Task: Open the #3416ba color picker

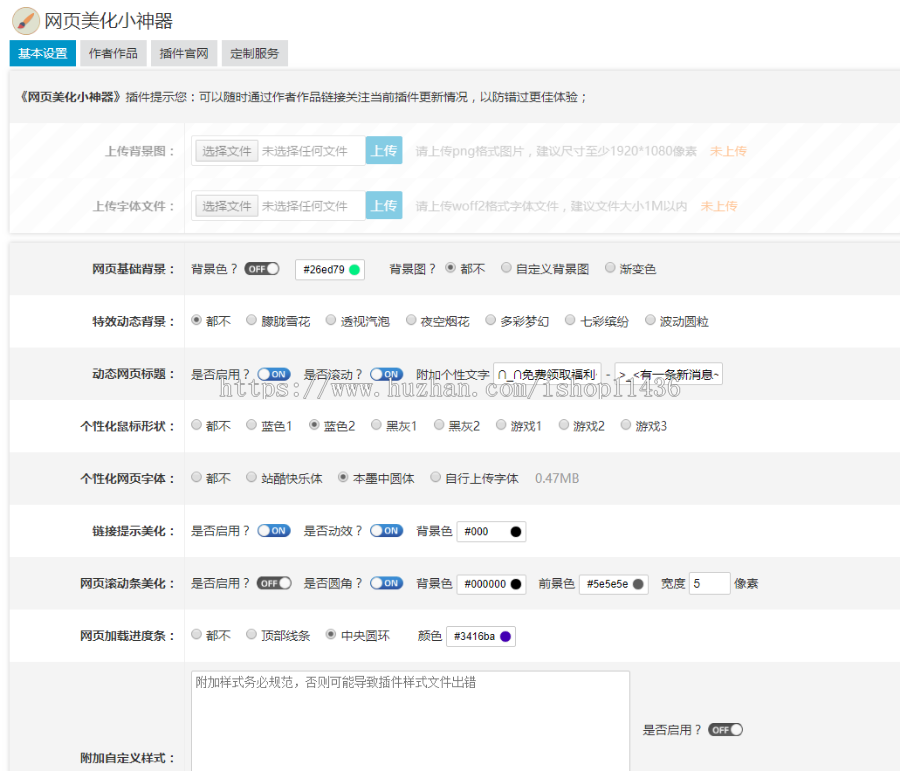Action: [x=480, y=635]
